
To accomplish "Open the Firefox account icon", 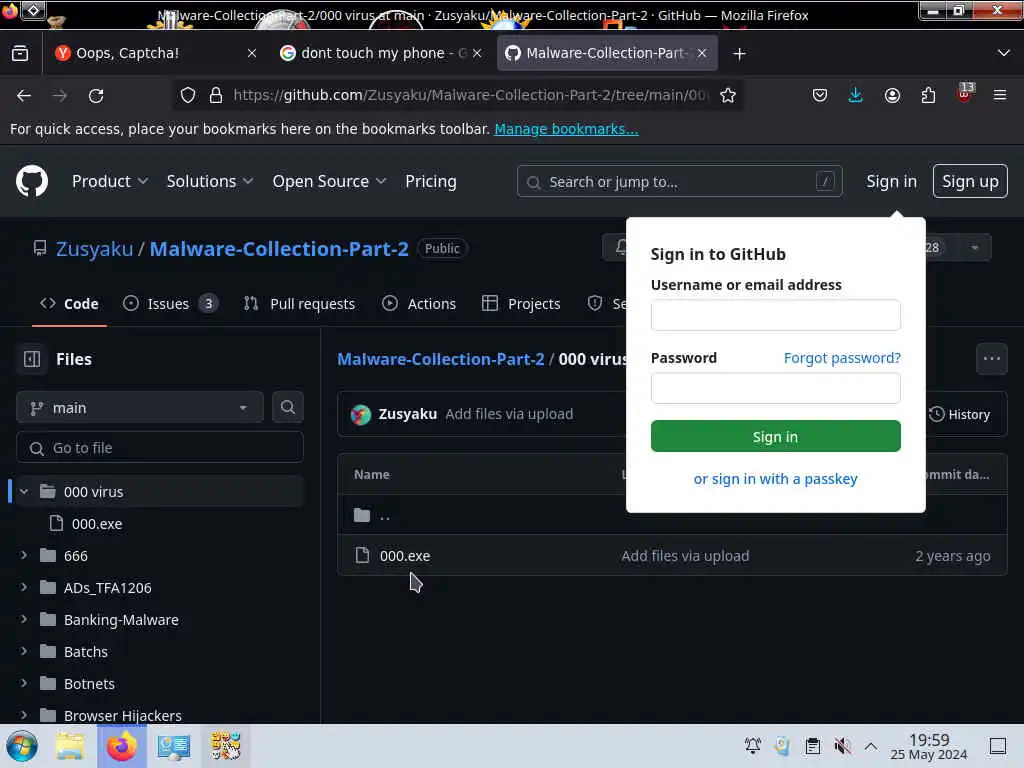I will [892, 95].
